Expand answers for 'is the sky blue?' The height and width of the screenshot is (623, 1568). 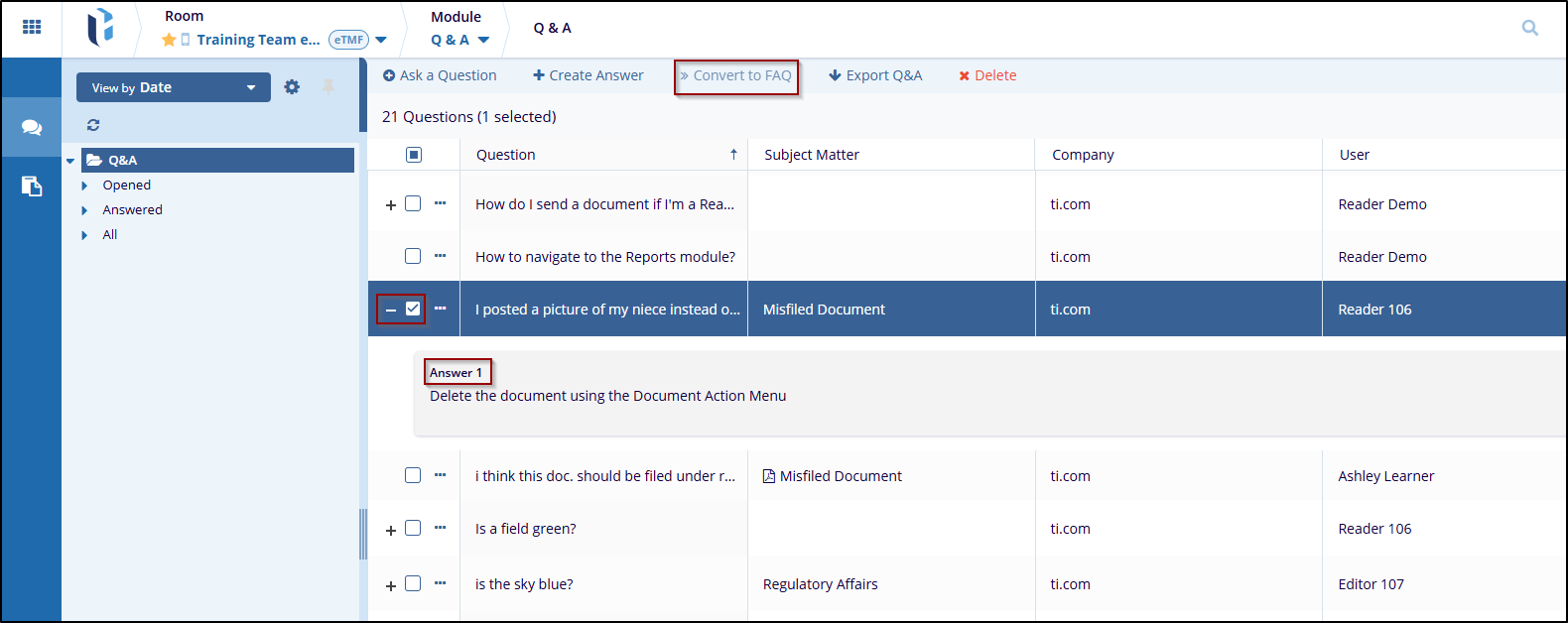[391, 585]
